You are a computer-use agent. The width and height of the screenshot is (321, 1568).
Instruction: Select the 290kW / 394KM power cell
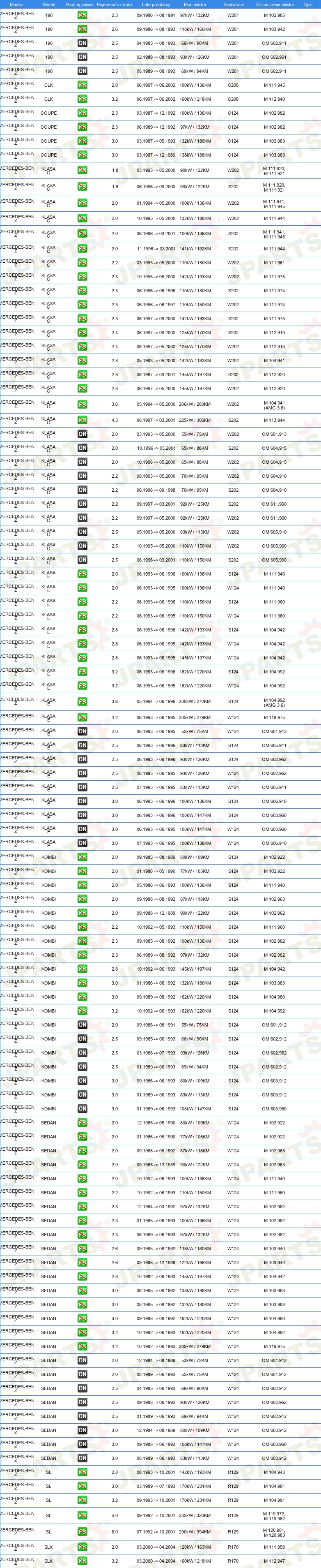[x=195, y=1531]
